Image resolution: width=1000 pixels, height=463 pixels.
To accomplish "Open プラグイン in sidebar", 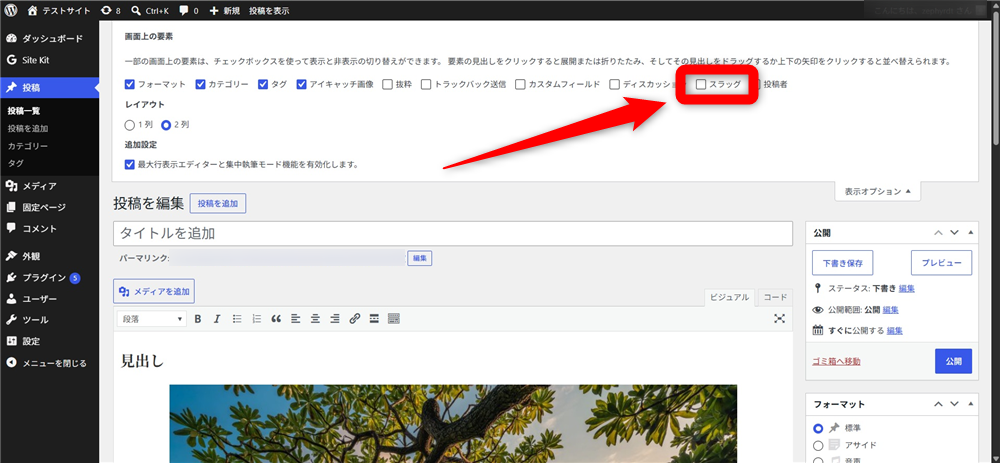I will (49, 277).
